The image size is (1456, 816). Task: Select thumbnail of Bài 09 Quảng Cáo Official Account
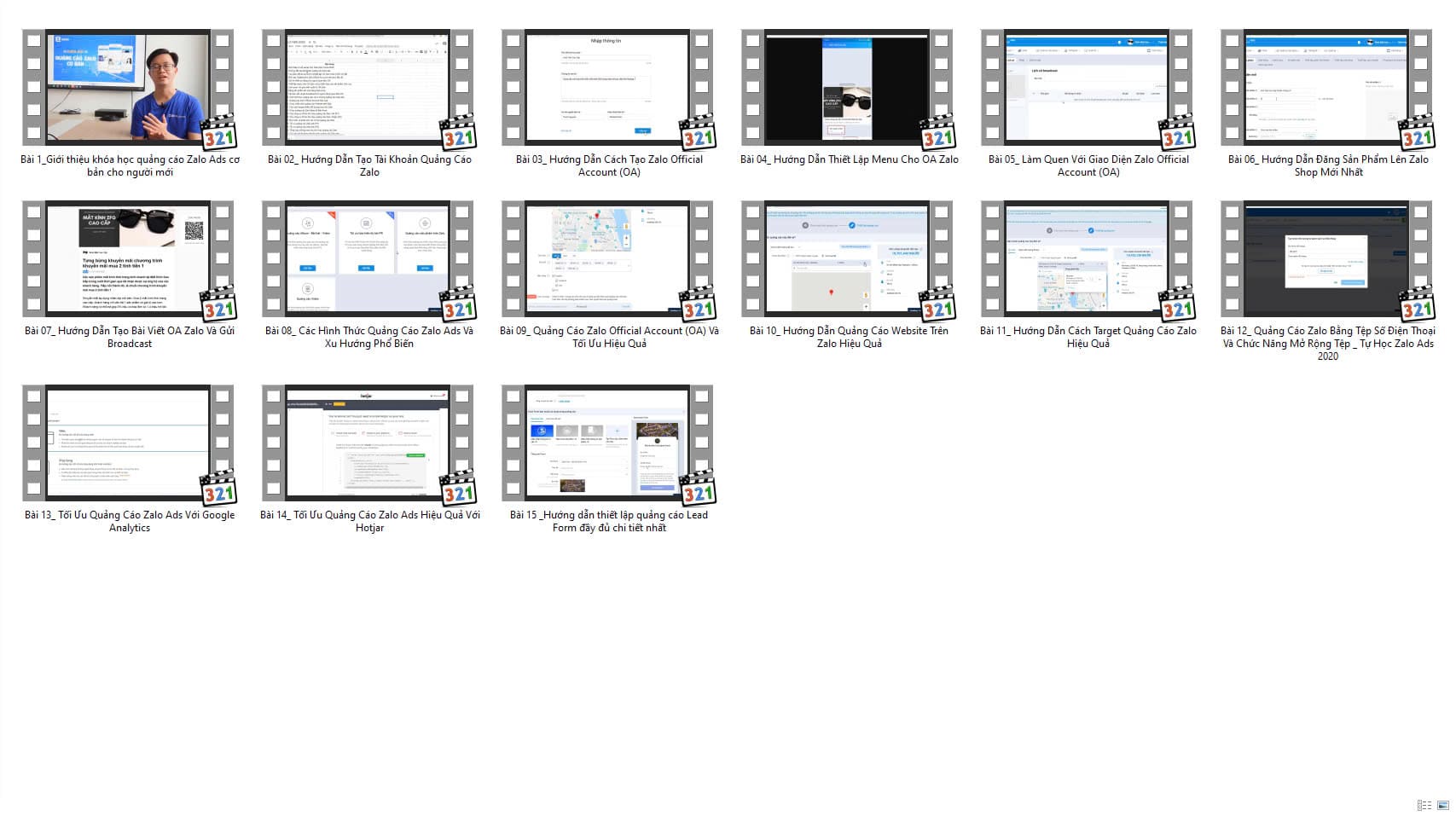(x=608, y=259)
